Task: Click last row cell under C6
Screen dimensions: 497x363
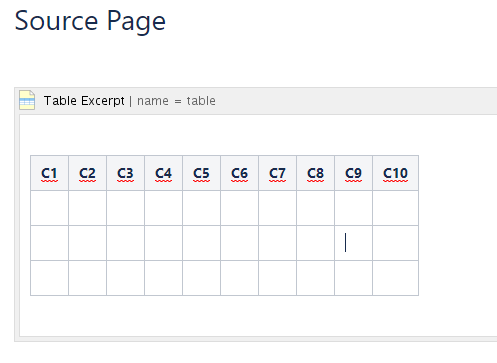Action: tap(239, 278)
